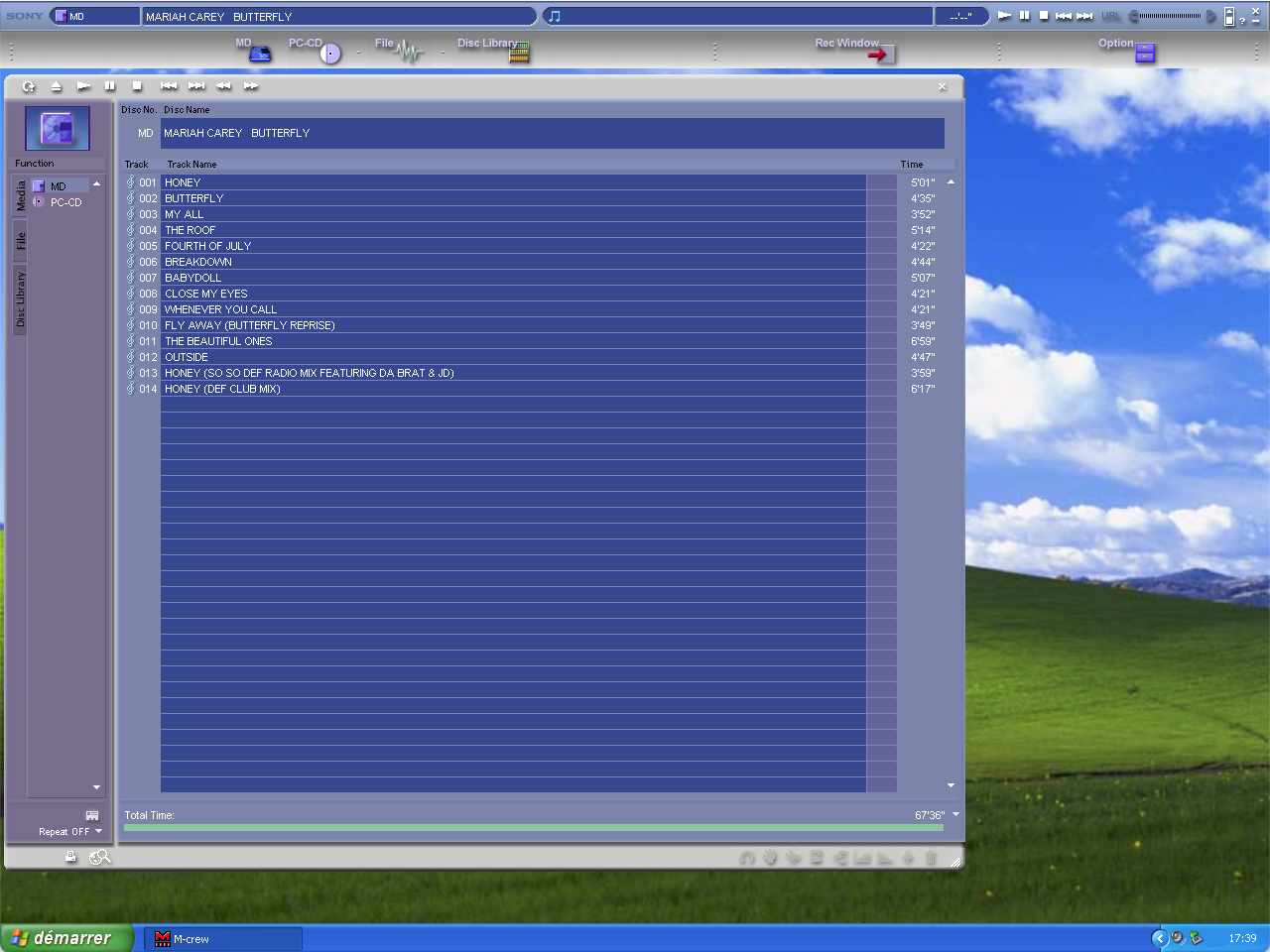Play using the top bar play button
Screen dimensions: 1270x952
pos(1004,16)
